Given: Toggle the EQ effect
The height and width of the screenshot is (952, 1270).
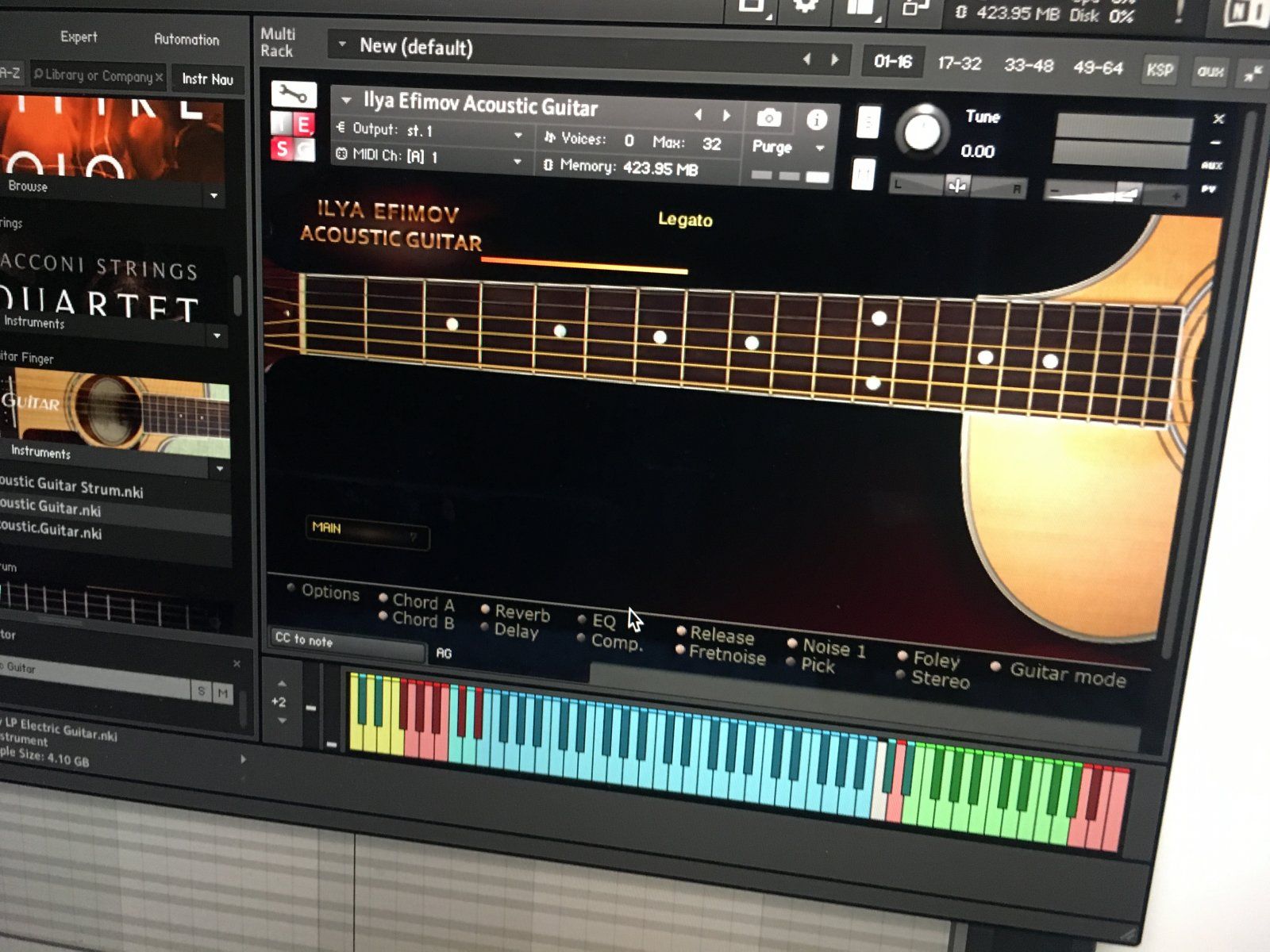Looking at the screenshot, I should click(x=582, y=619).
